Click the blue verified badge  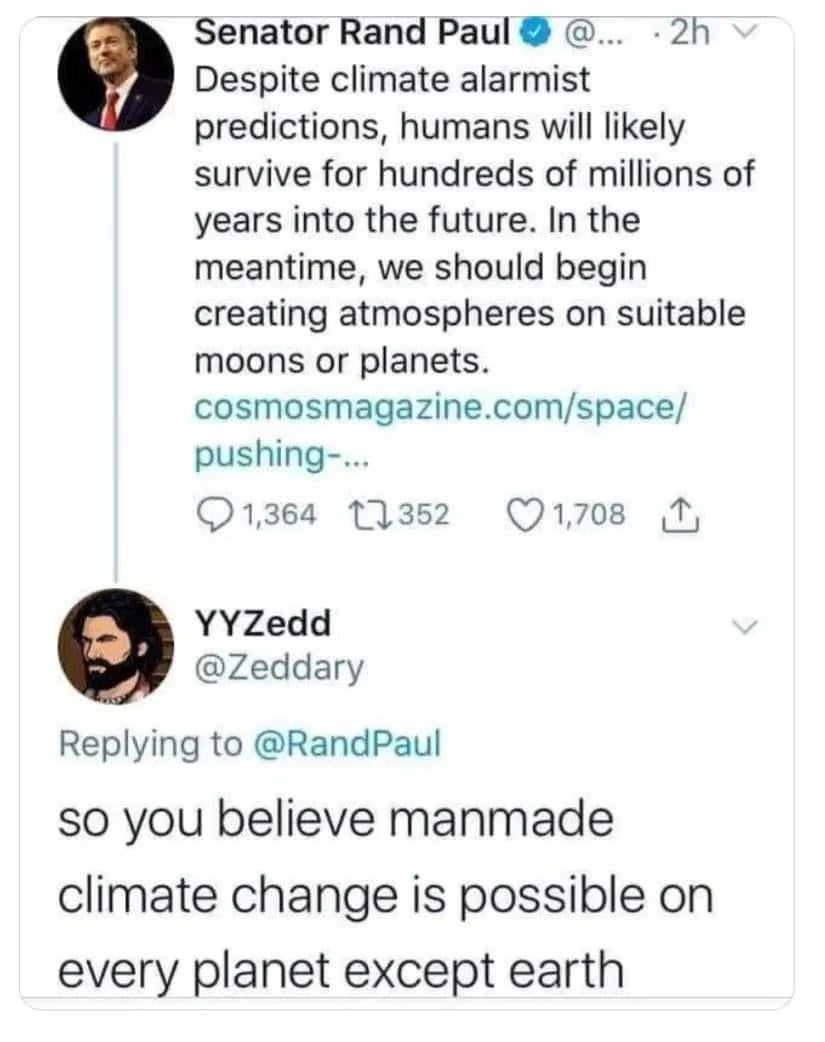(x=536, y=34)
